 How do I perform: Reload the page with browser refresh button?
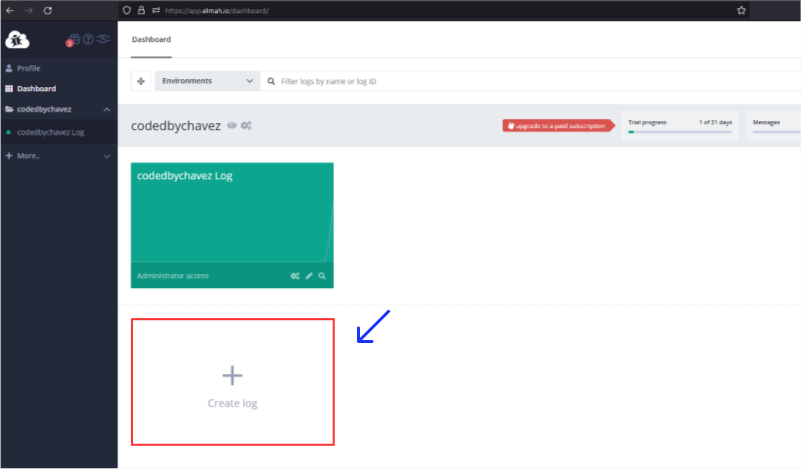47,10
